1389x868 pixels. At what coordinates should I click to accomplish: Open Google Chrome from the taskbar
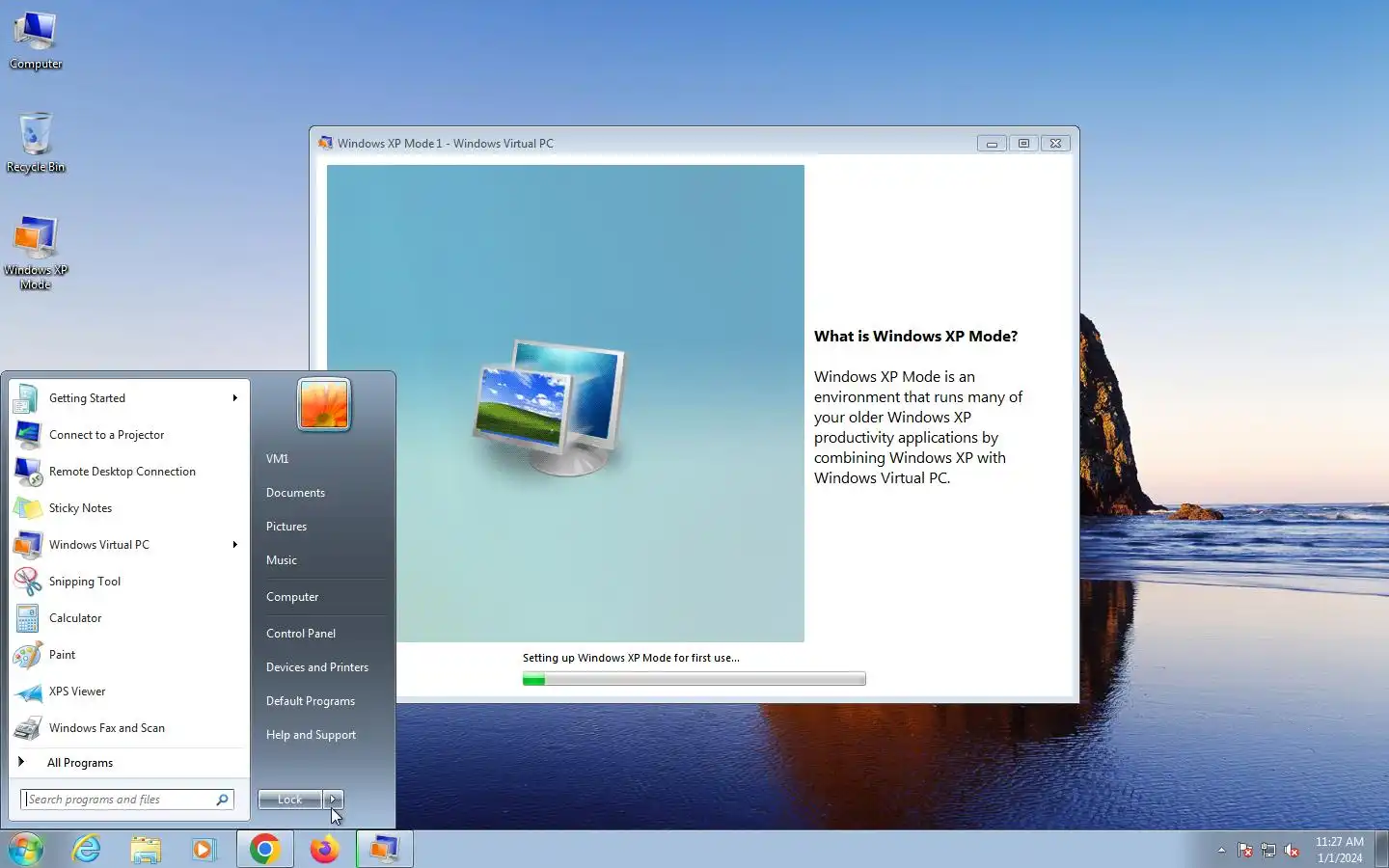coord(265,849)
